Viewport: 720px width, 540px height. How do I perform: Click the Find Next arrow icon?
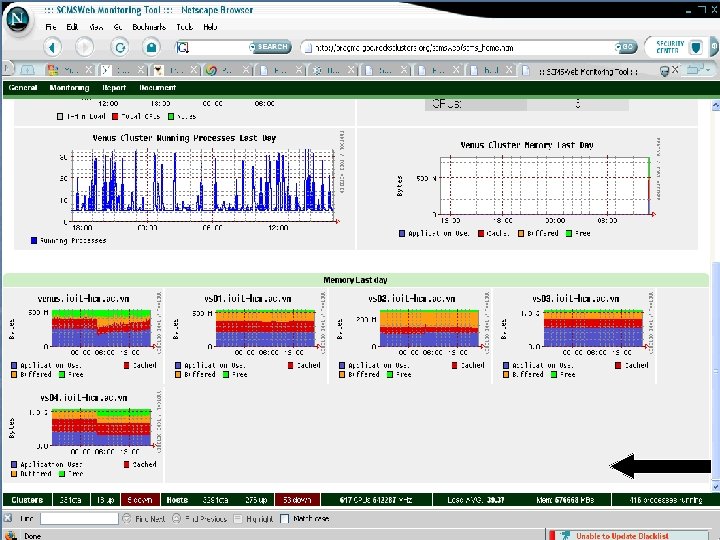pos(127,518)
